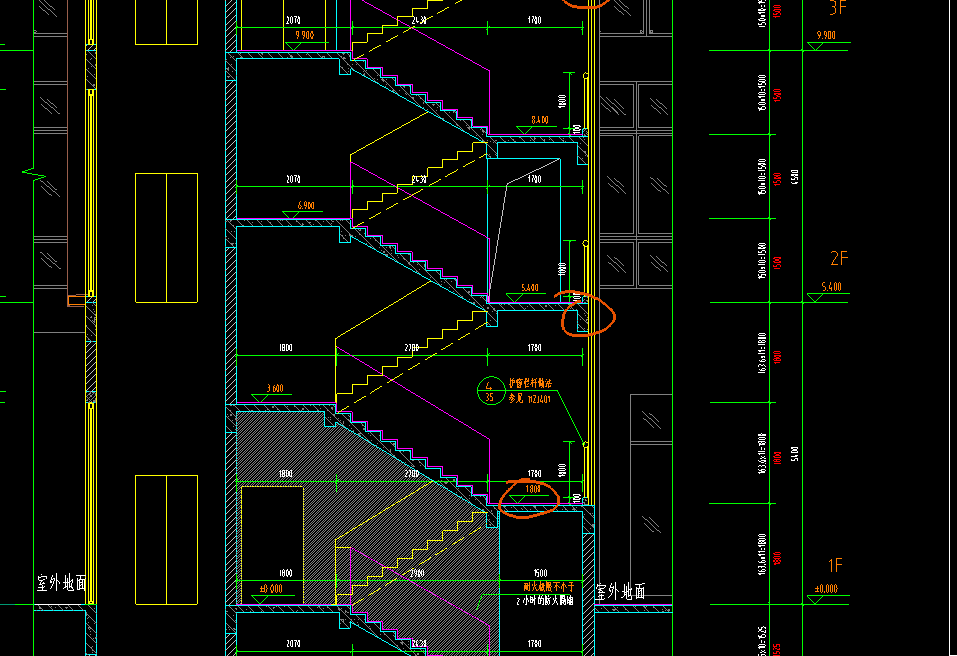Pick the 2070 dimension above 6.900 mark

click(293, 179)
